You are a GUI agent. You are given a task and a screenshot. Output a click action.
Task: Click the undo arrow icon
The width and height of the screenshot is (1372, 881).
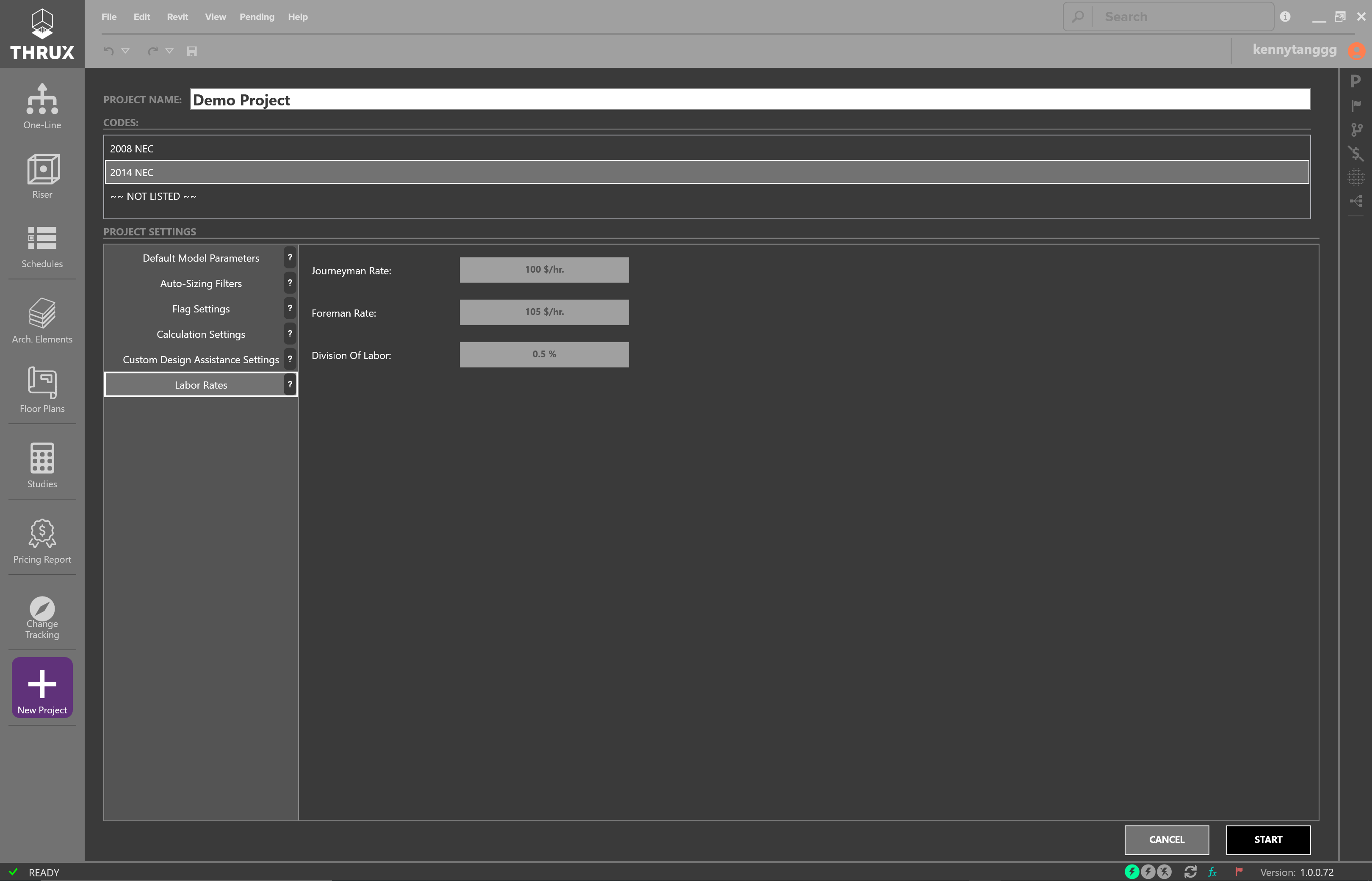[109, 51]
